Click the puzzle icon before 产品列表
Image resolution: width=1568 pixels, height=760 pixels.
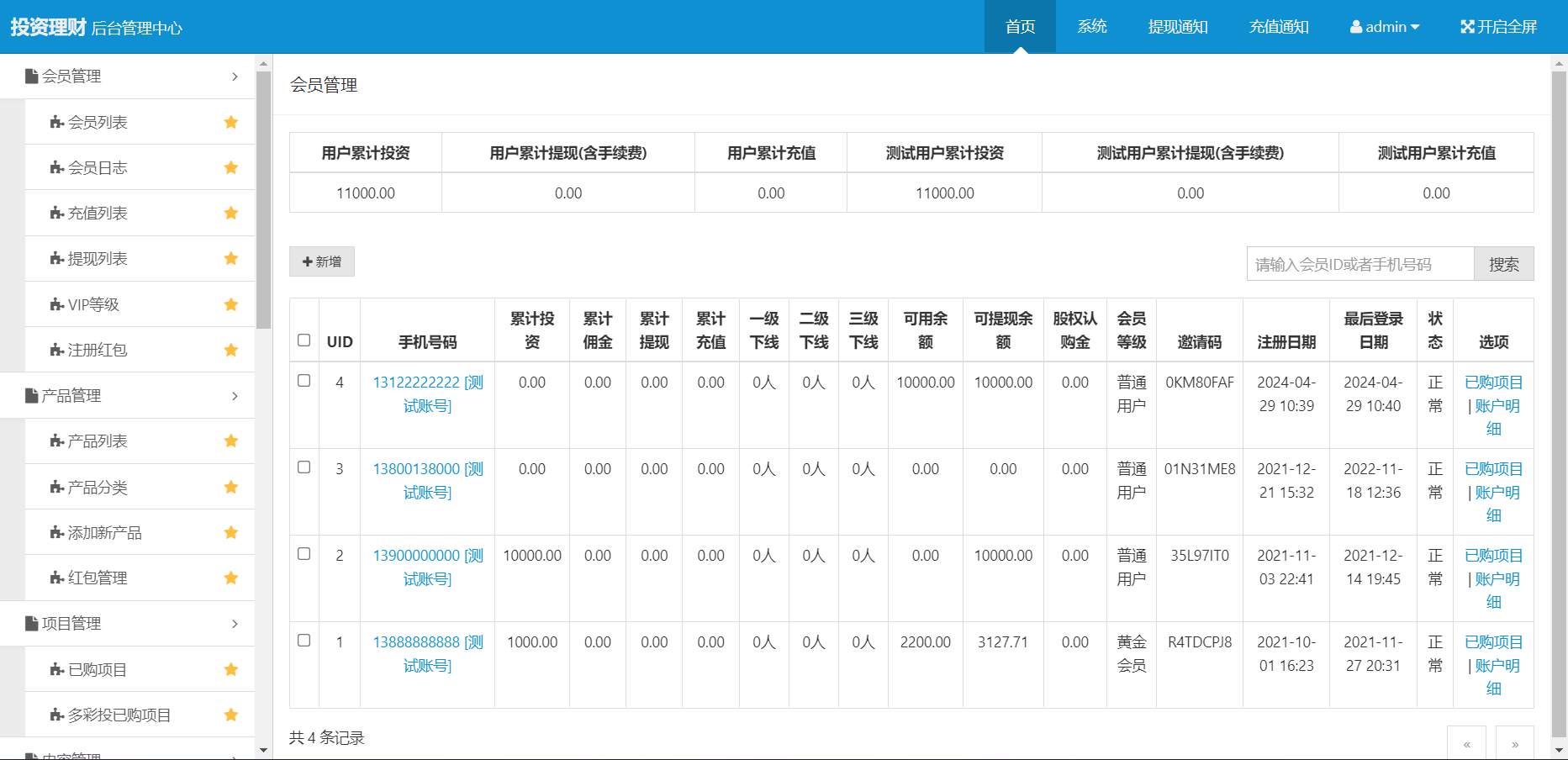[57, 441]
